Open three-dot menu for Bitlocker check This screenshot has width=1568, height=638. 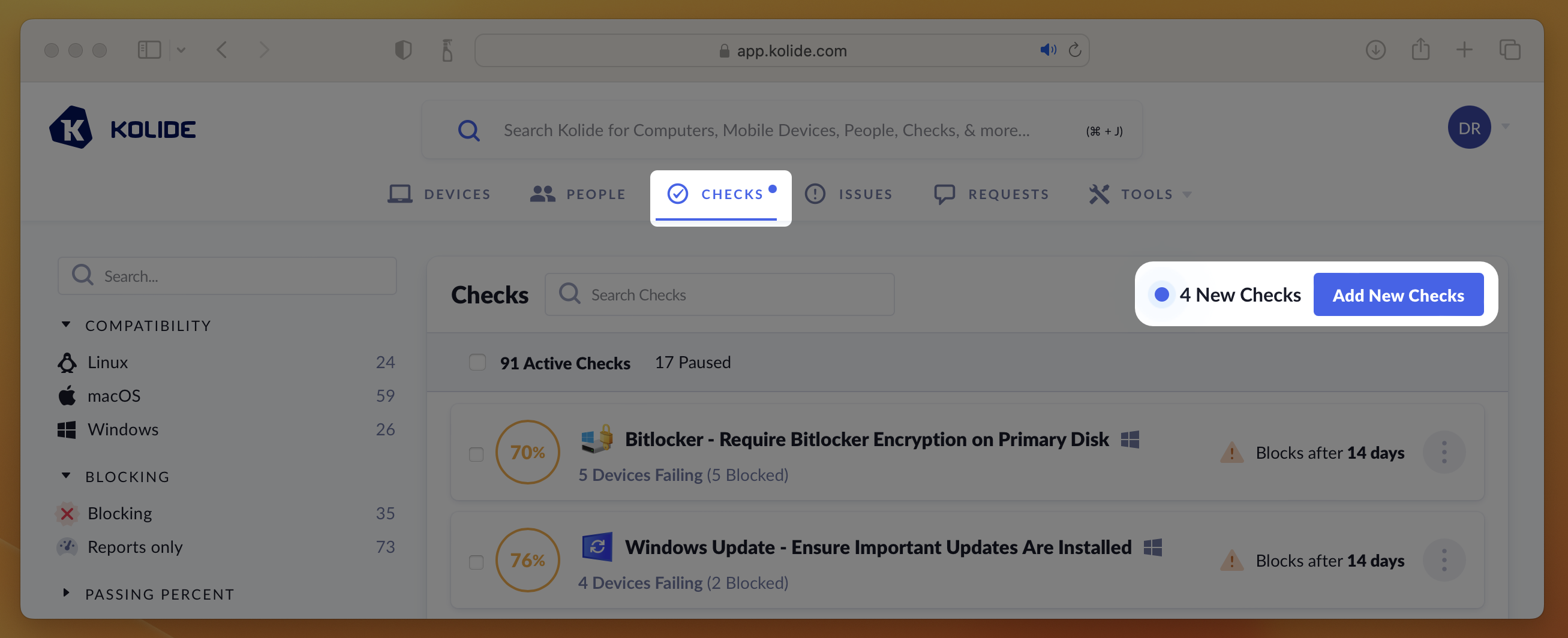[1444, 452]
